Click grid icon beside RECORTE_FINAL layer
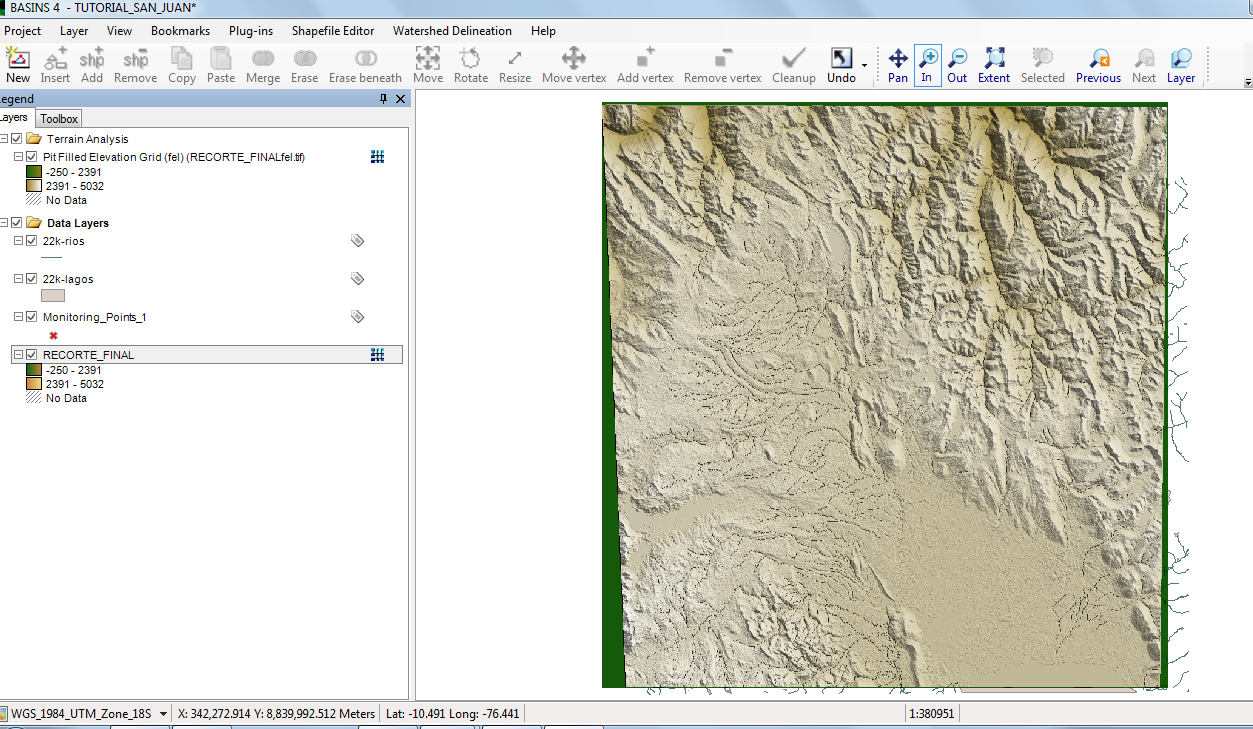 click(x=377, y=355)
